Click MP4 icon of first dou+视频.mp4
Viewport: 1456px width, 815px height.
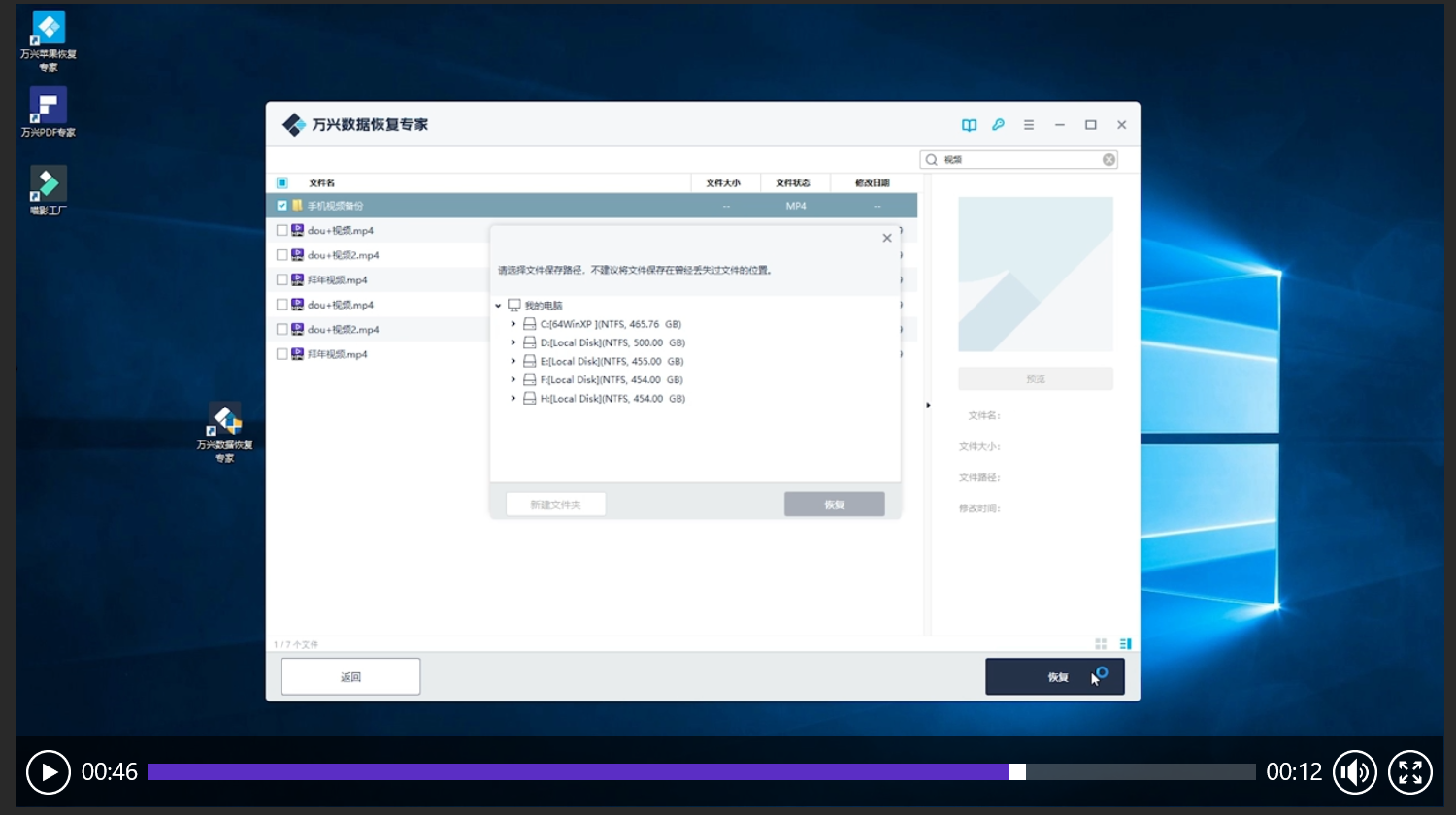298,231
